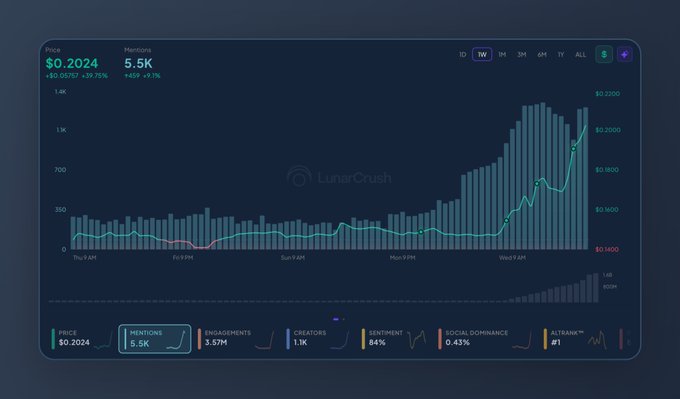Click the 5.5K mentions header value
This screenshot has height=399, width=680.
(138, 63)
